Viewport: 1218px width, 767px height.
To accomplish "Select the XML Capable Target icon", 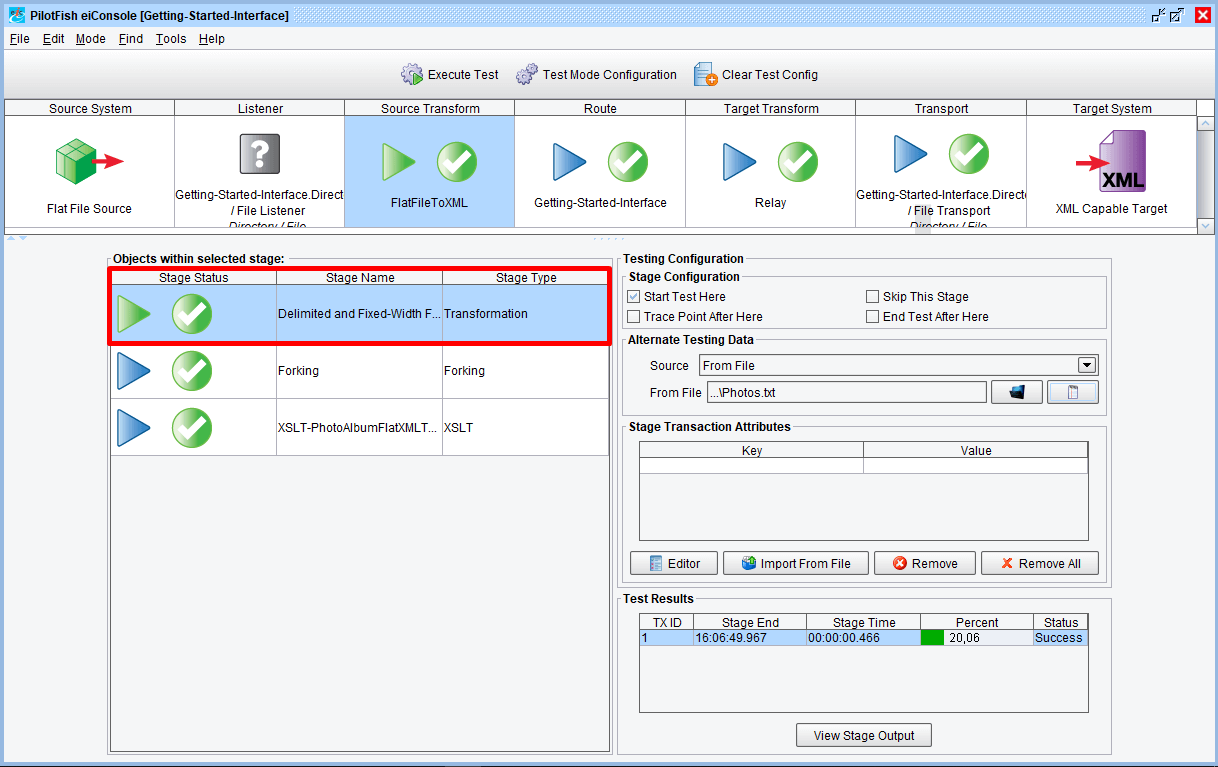I will point(1111,162).
